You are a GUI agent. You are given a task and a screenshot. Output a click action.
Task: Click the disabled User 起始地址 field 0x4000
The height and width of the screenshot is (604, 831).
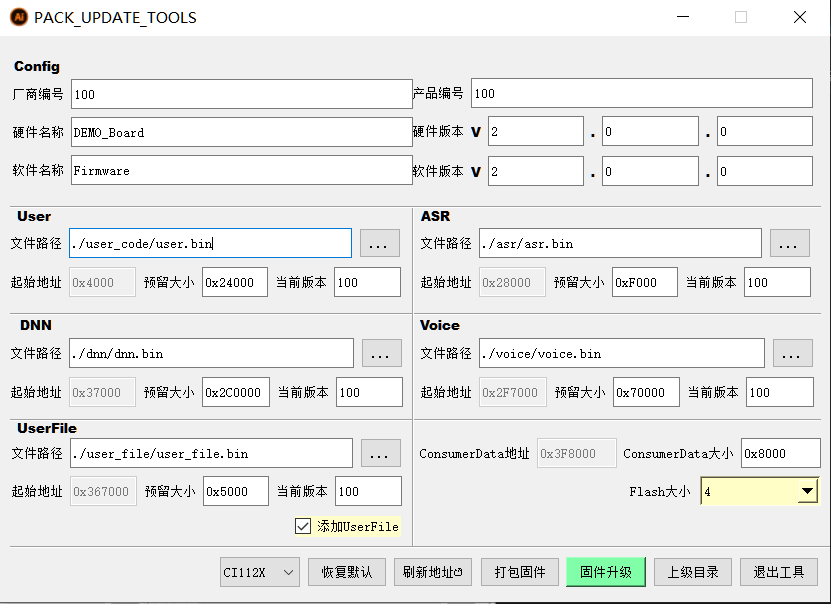[102, 282]
